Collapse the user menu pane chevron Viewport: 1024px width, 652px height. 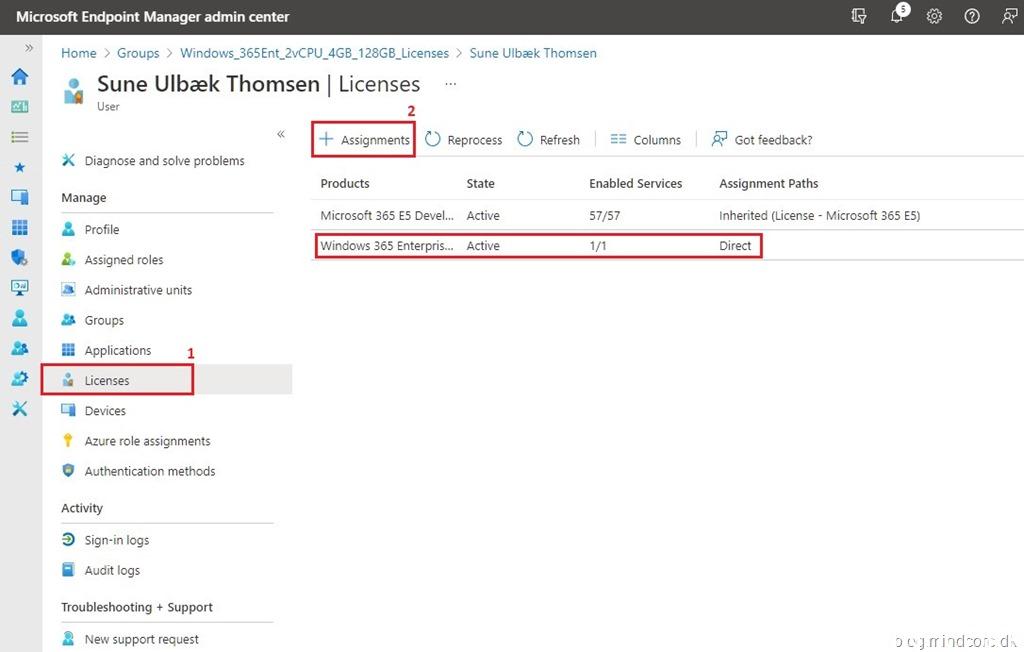click(x=281, y=134)
